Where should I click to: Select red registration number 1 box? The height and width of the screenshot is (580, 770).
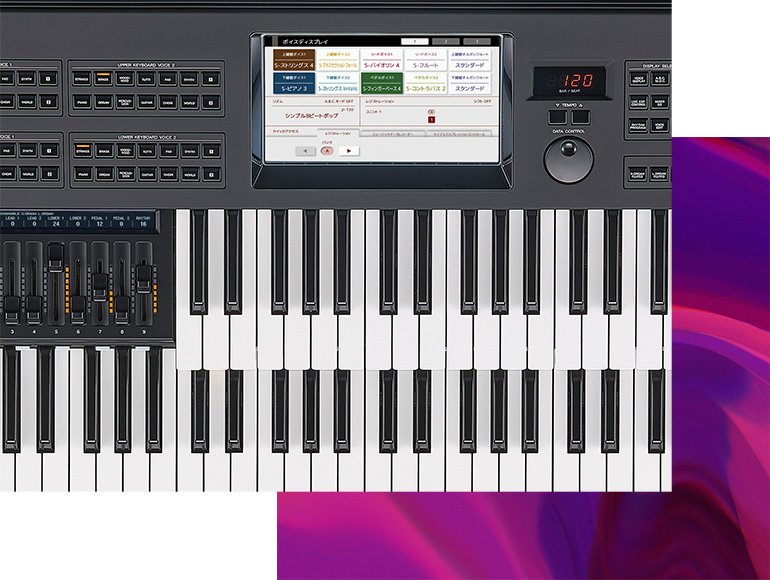click(x=431, y=119)
